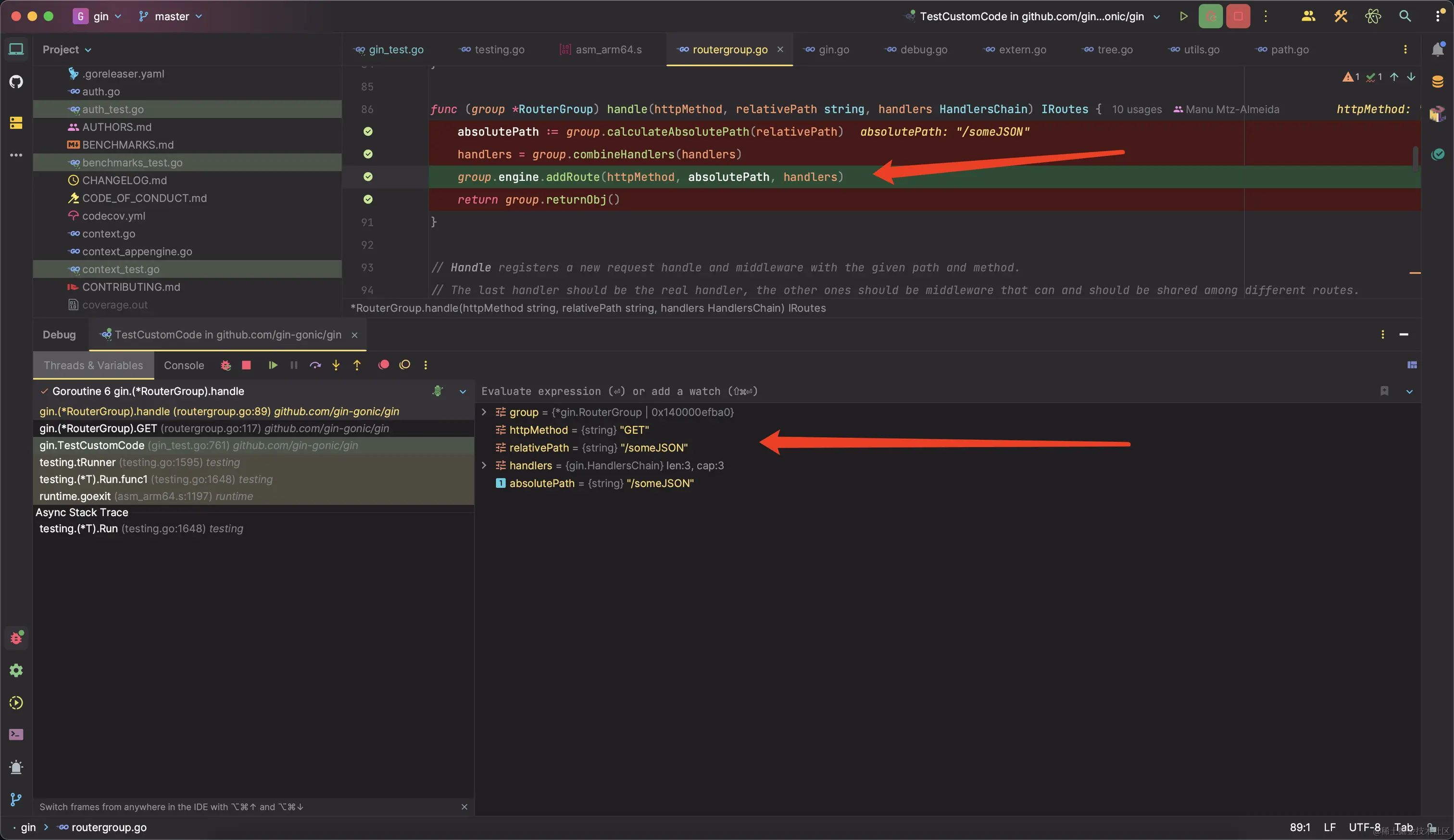
Task: Switch to gin_test.go tab
Action: point(389,50)
